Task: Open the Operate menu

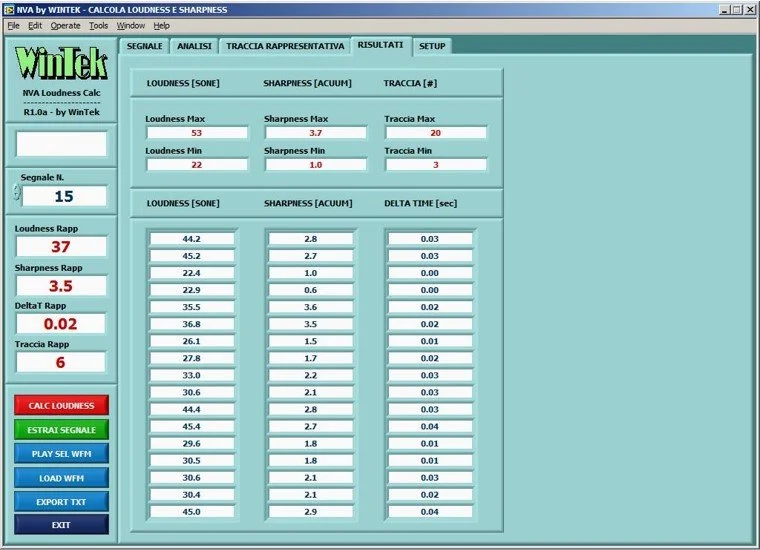Action: pyautogui.click(x=65, y=26)
